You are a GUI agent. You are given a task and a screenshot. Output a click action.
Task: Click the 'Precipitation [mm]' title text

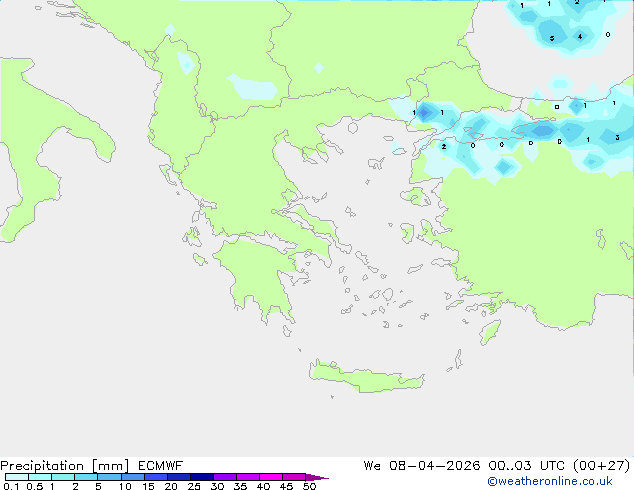pyautogui.click(x=64, y=466)
